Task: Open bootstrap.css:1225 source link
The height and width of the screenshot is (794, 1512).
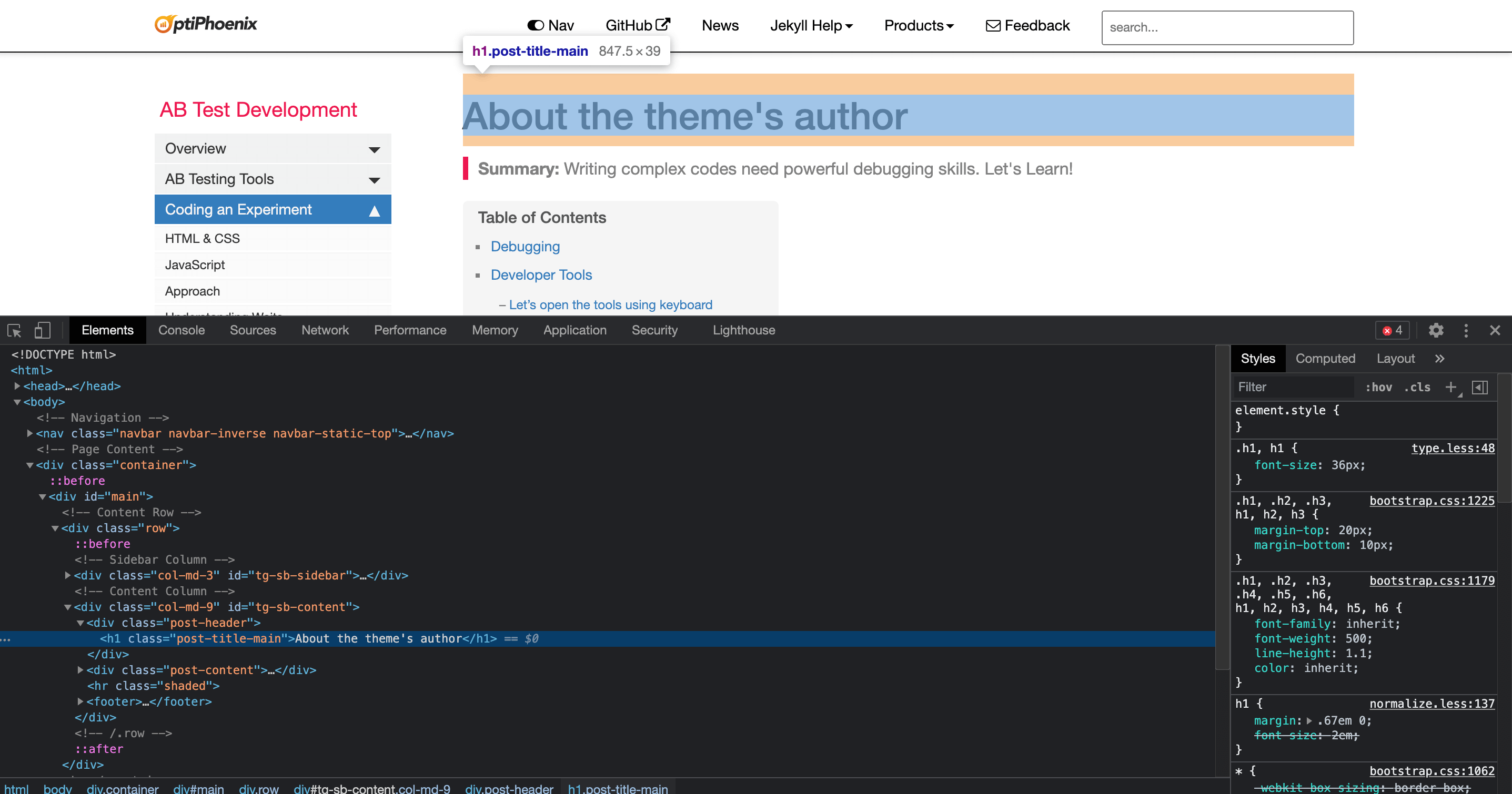Action: (x=1432, y=501)
